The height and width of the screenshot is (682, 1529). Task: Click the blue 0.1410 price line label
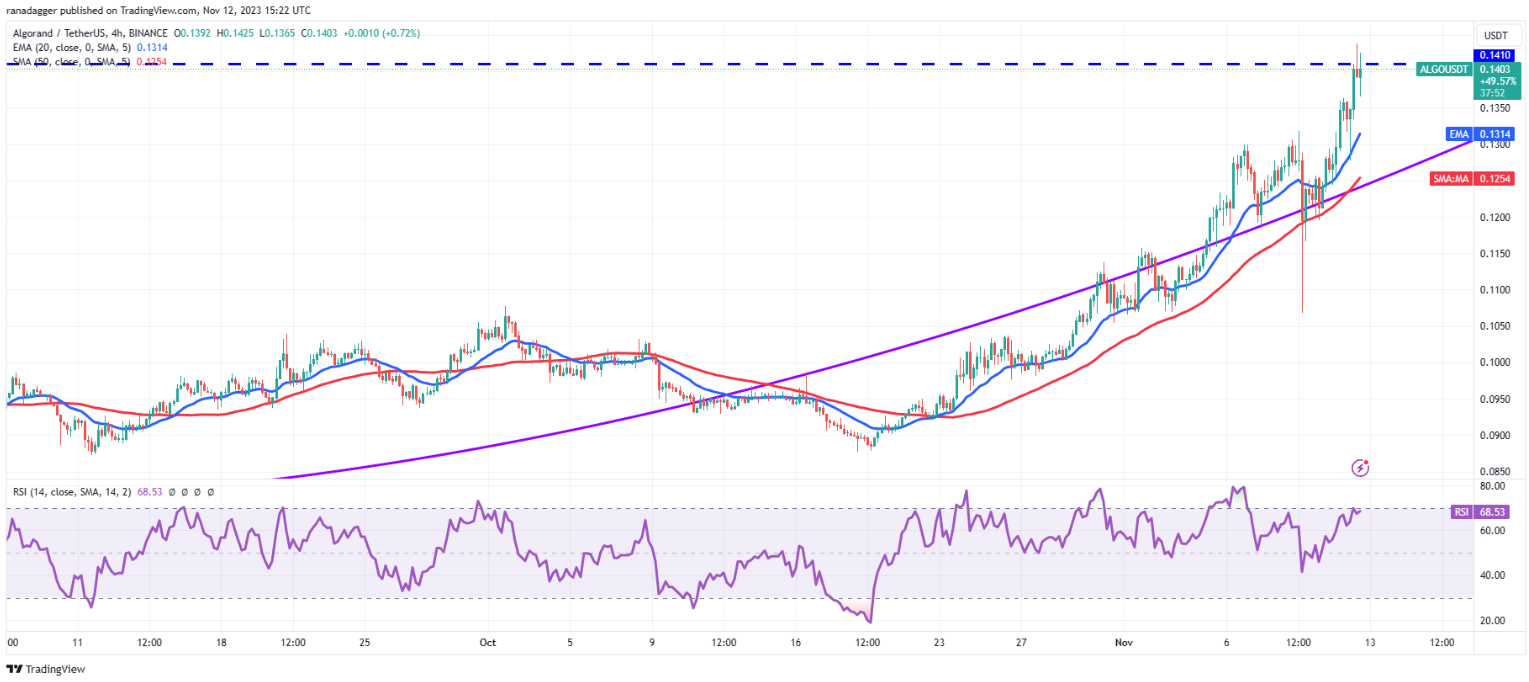pos(1494,55)
